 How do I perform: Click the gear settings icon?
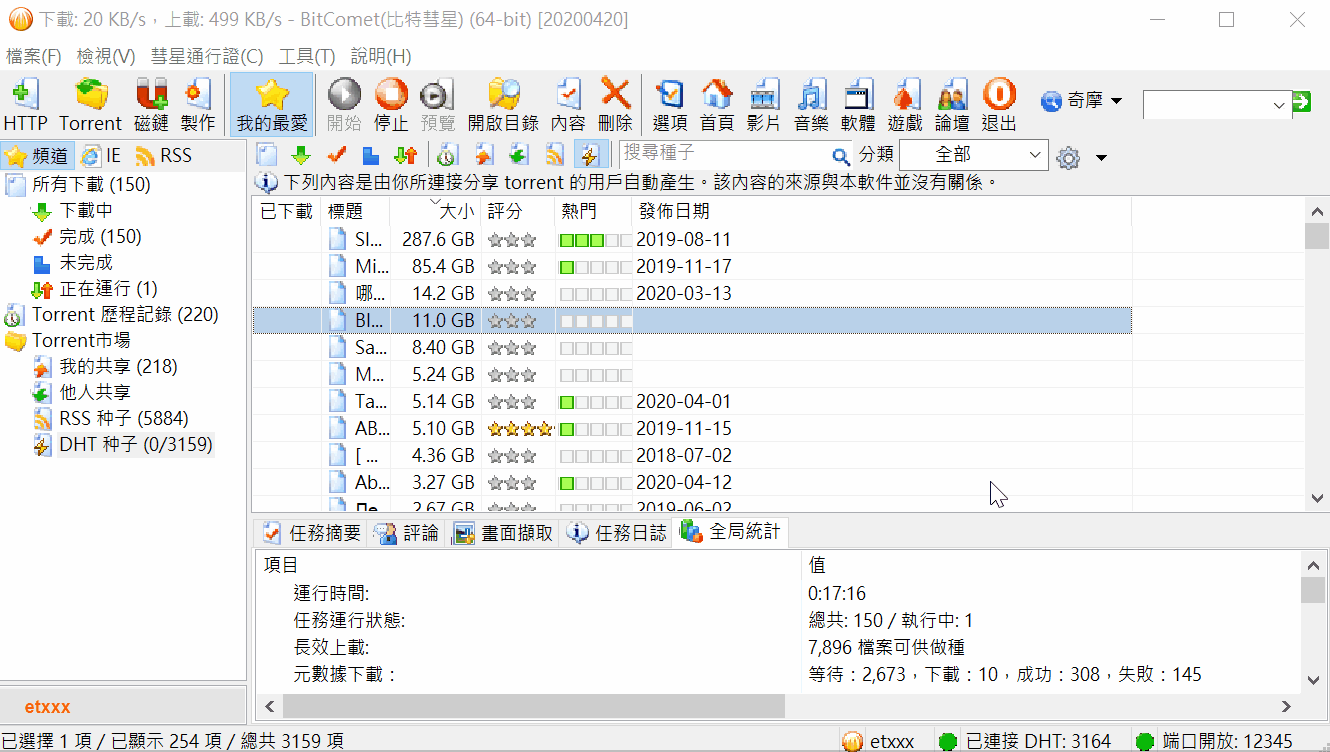tap(1069, 158)
